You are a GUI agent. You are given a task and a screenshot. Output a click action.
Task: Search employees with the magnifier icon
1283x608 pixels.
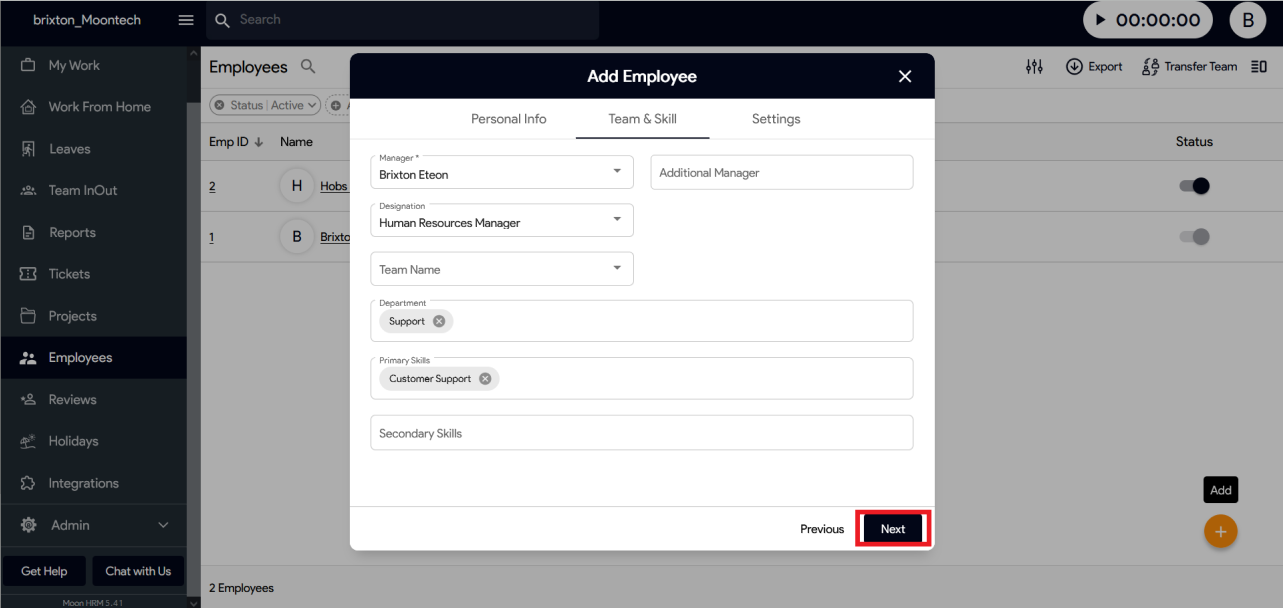308,67
